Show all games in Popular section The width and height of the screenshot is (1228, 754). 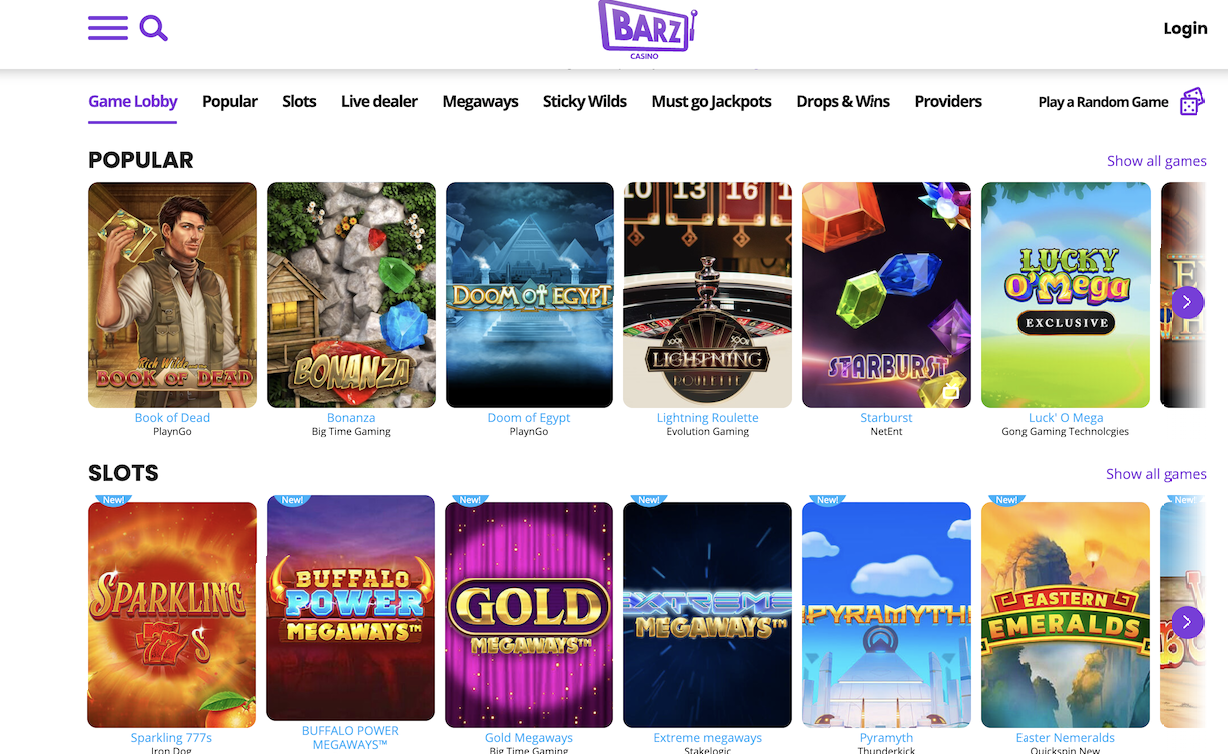click(1156, 161)
